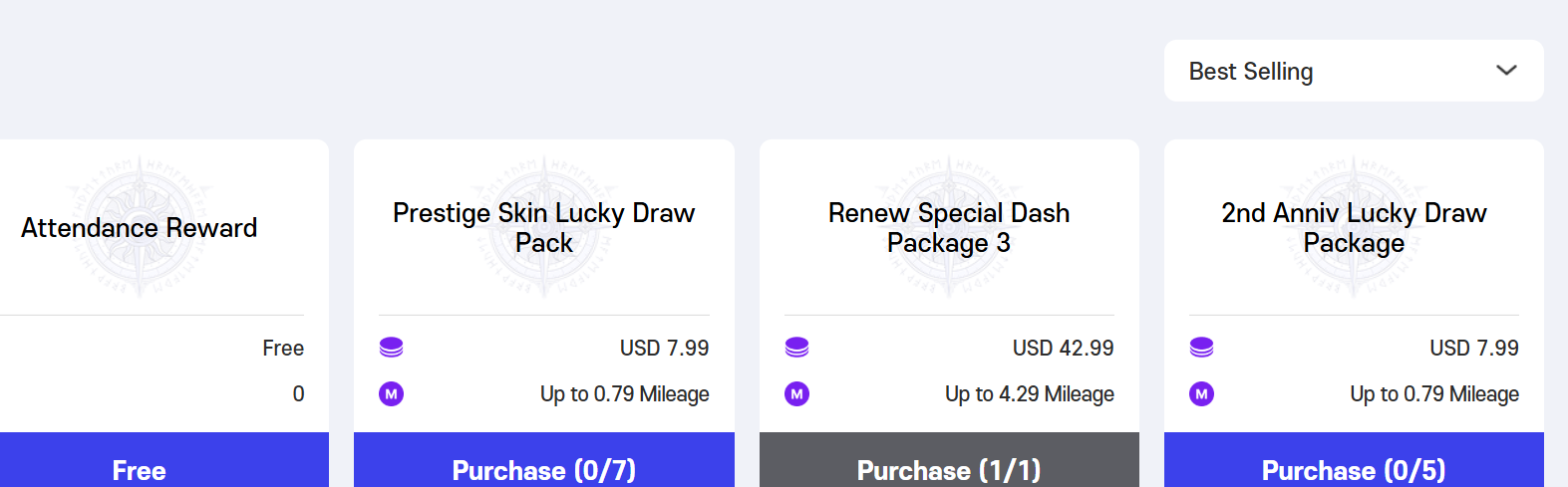Image resolution: width=1568 pixels, height=487 pixels.
Task: Open the Best Selling sort dropdown
Action: click(x=1354, y=71)
